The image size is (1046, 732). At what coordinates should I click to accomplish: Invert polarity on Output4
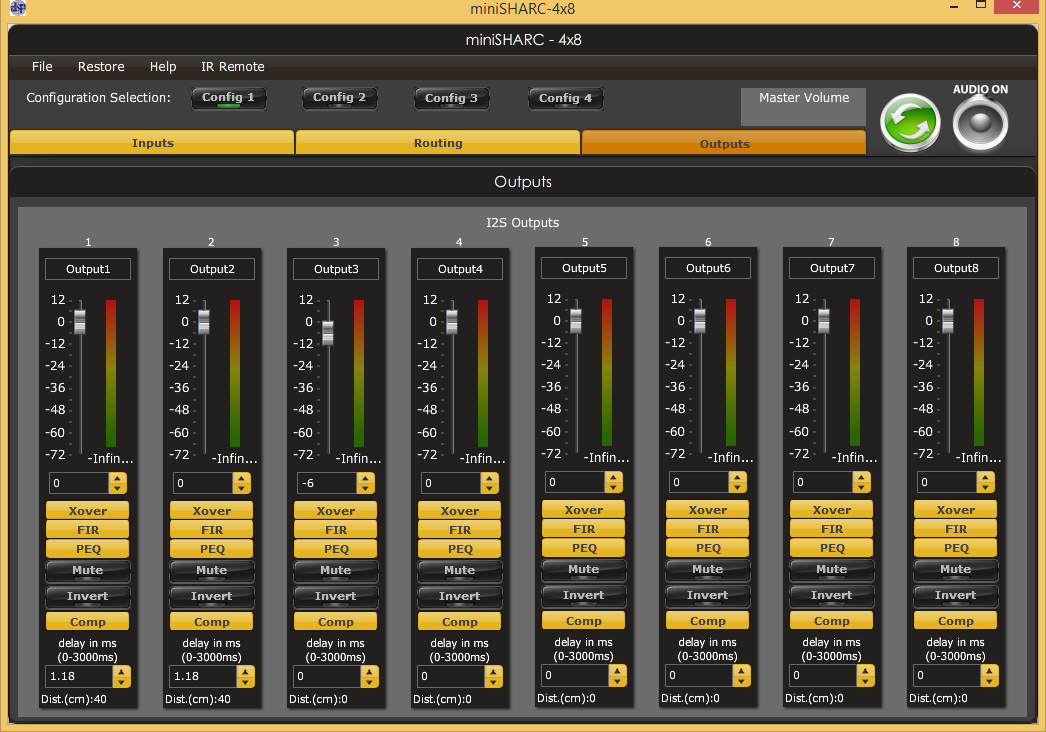460,597
